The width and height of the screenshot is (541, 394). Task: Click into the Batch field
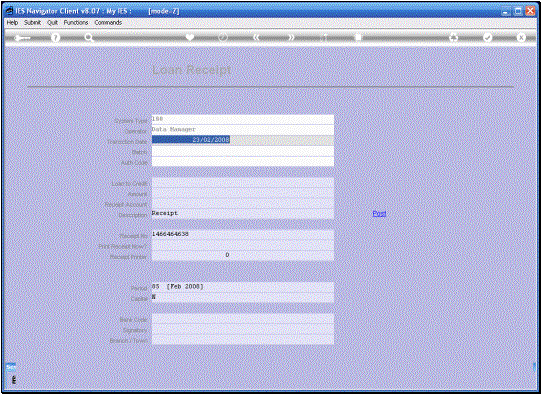[243, 151]
